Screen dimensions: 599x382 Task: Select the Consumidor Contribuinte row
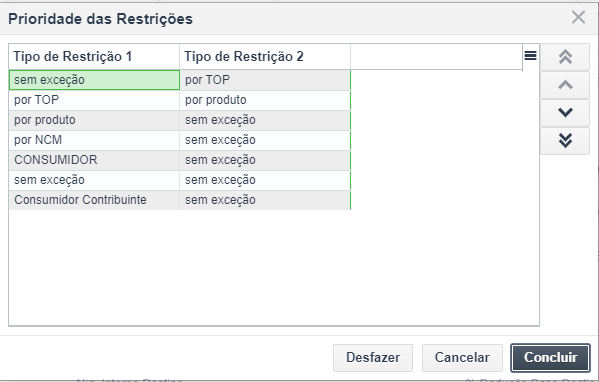click(180, 200)
